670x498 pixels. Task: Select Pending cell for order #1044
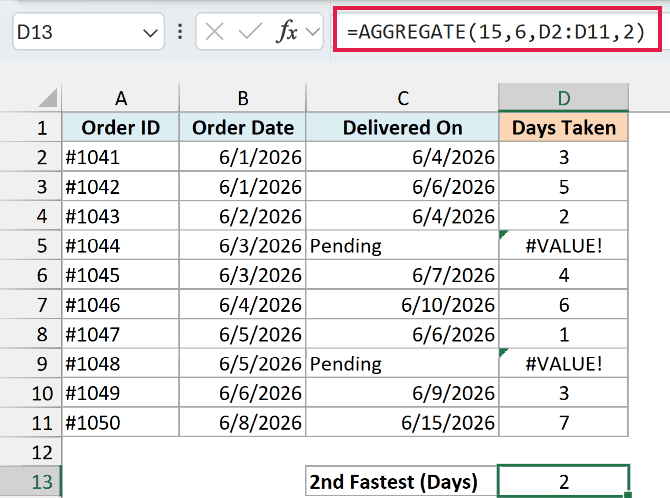coord(403,245)
